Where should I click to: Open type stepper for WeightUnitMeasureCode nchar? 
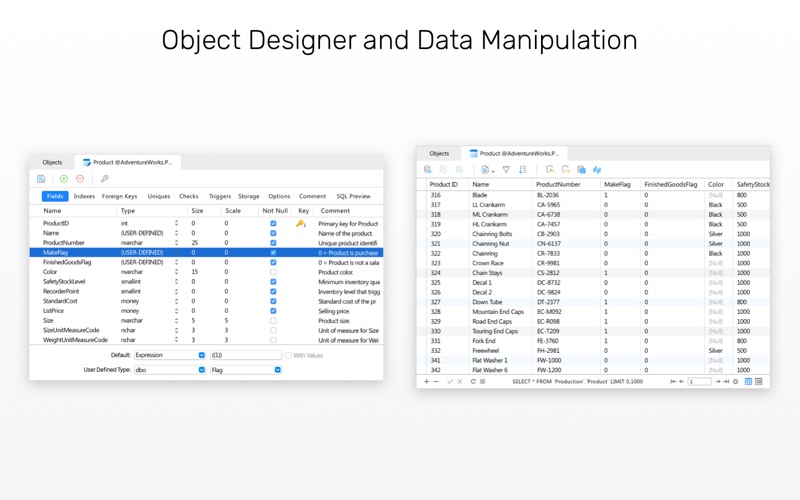point(177,340)
